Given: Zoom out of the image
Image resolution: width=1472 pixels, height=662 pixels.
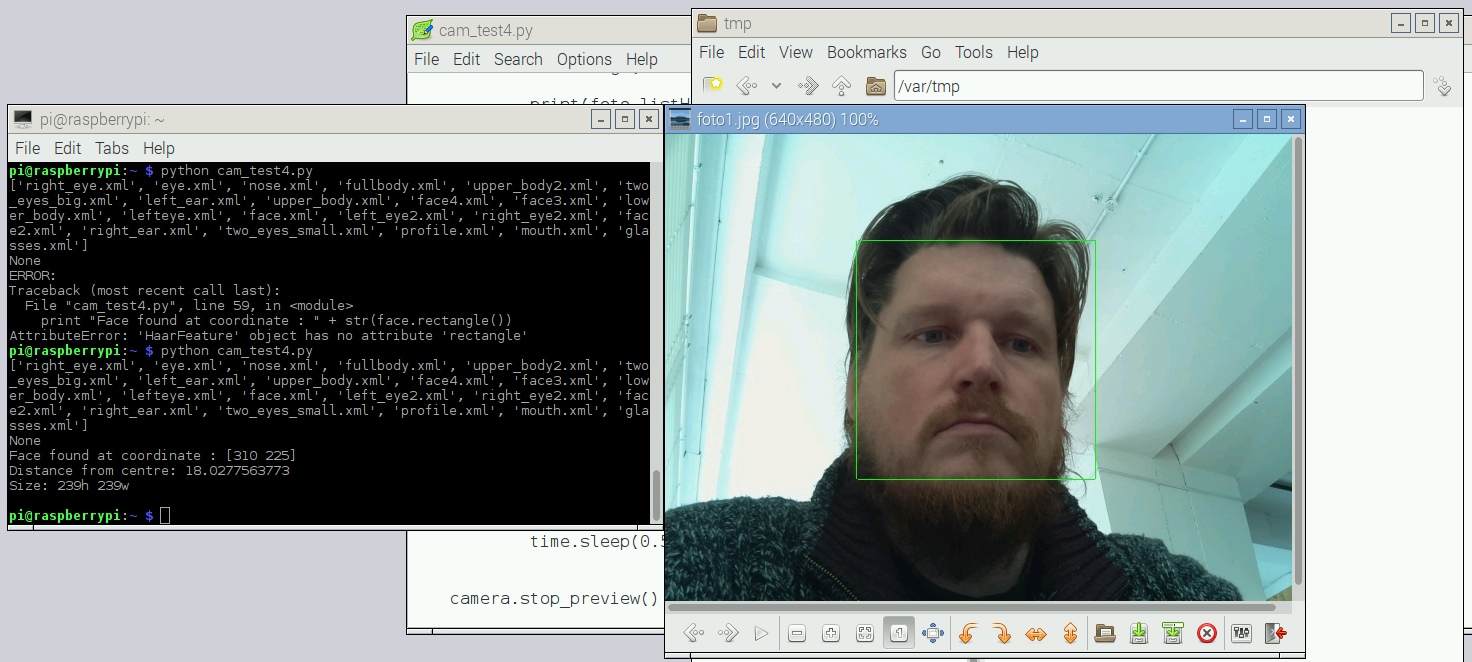Looking at the screenshot, I should (x=797, y=632).
